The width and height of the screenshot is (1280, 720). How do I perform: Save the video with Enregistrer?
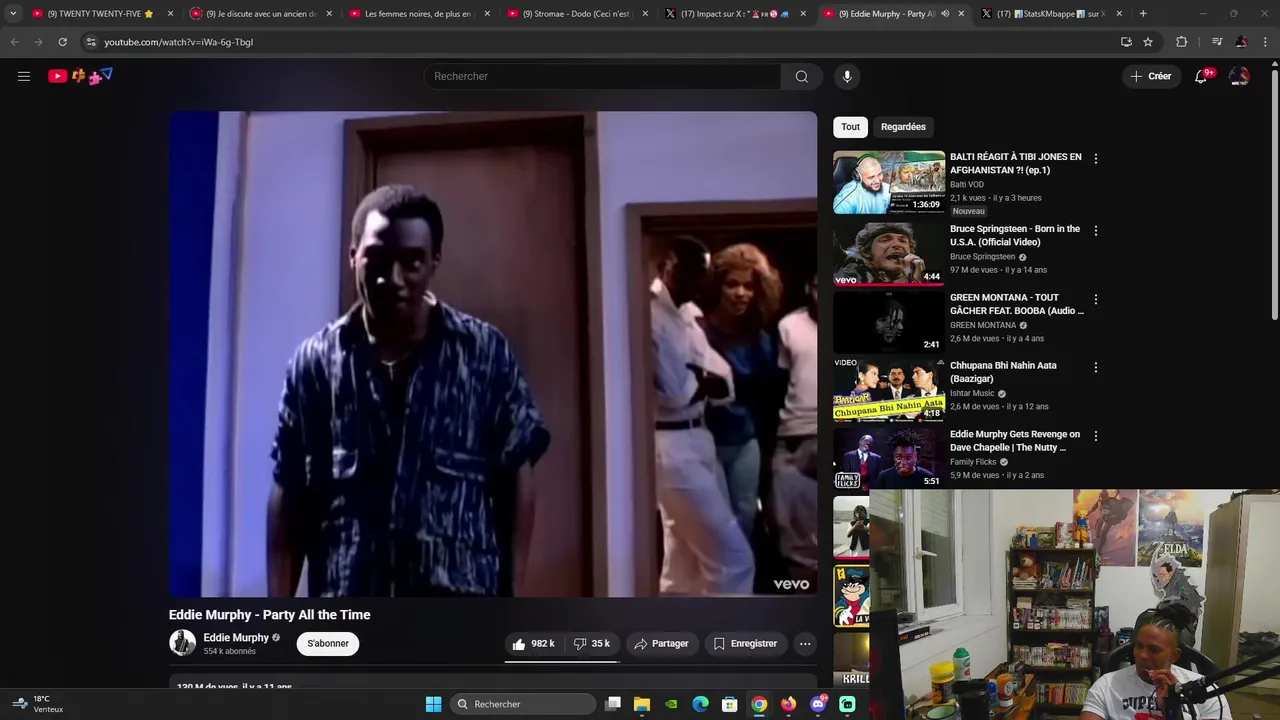point(745,644)
